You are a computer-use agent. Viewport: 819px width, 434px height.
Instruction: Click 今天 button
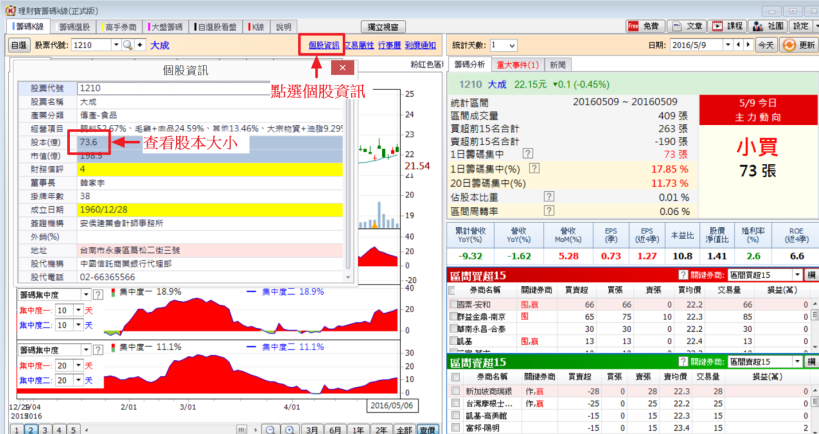point(766,45)
